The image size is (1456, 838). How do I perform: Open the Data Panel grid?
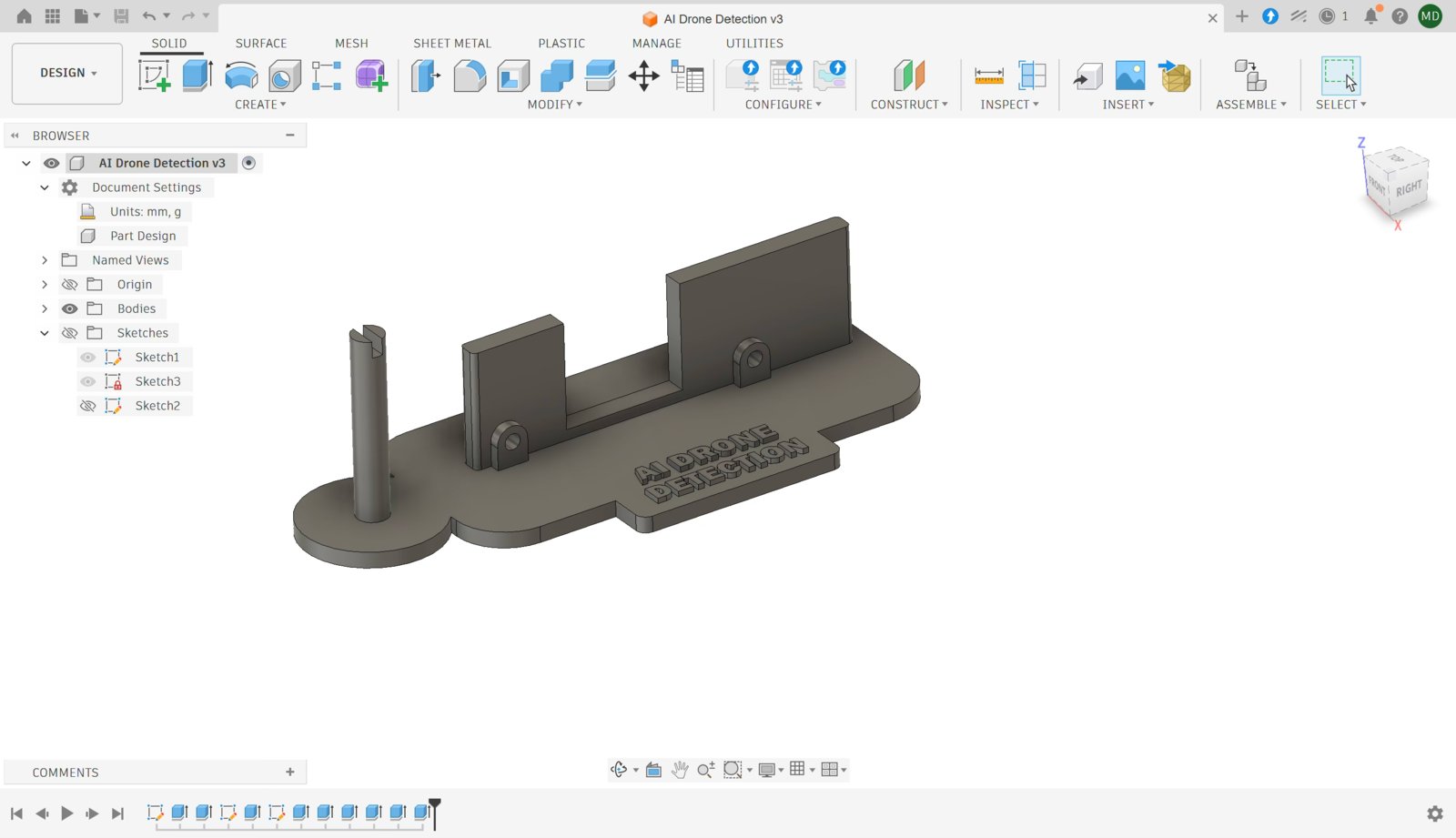tap(53, 16)
